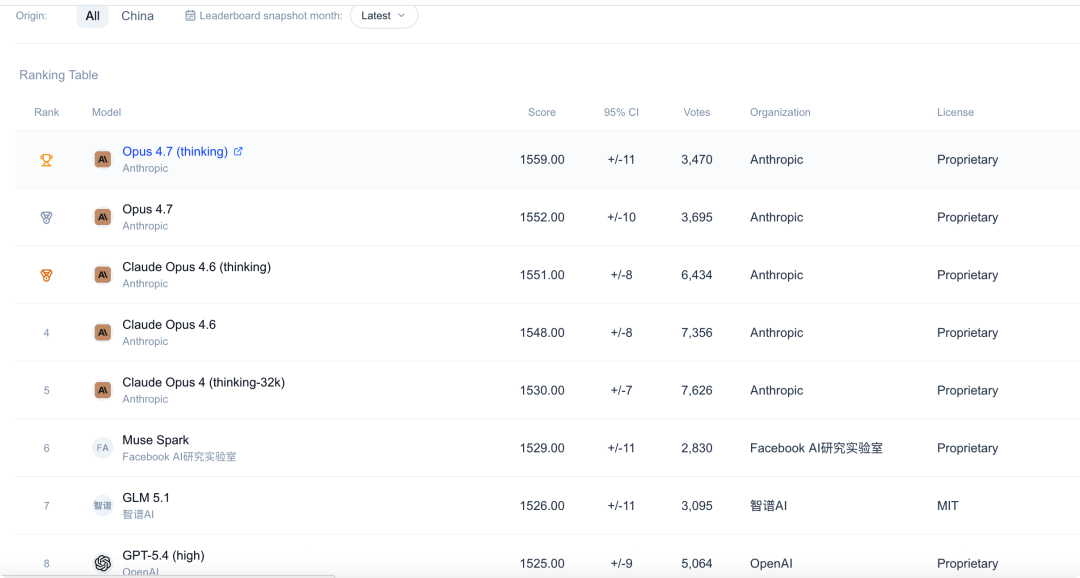Click OpenAI in the Organization column
The height and width of the screenshot is (578, 1080).
[771, 564]
